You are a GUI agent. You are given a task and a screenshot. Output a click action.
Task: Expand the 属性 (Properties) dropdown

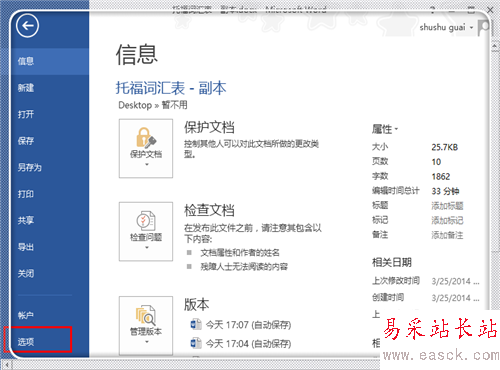tap(396, 129)
